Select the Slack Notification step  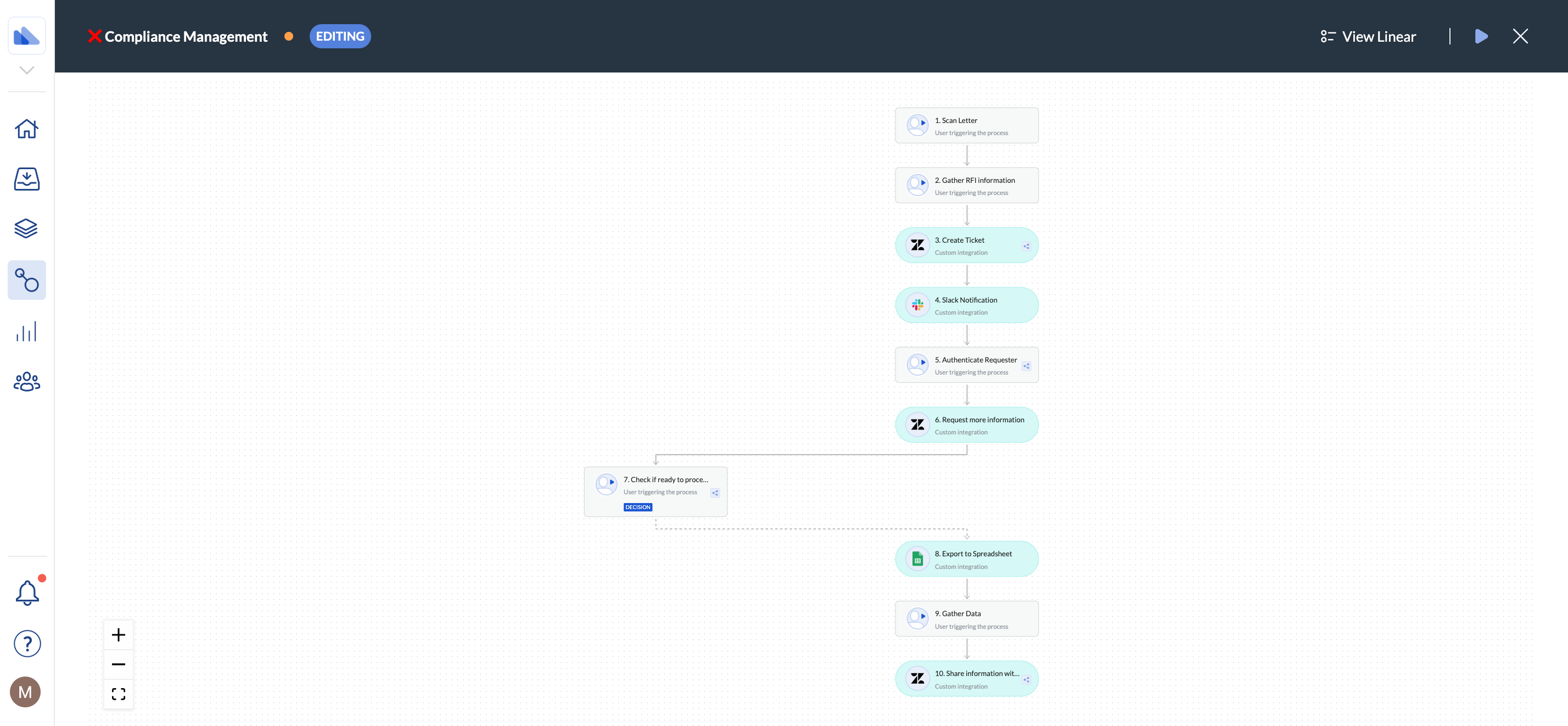pyautogui.click(x=967, y=305)
